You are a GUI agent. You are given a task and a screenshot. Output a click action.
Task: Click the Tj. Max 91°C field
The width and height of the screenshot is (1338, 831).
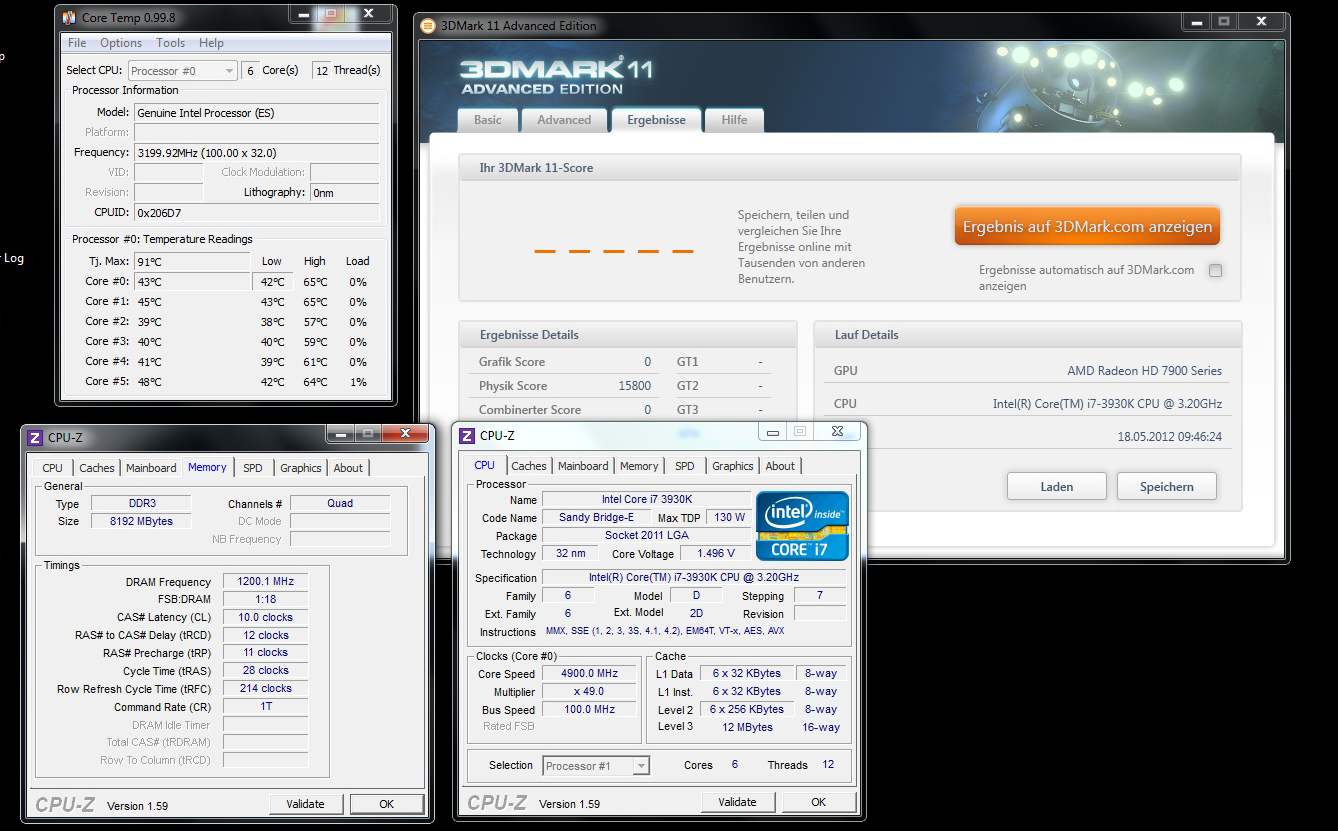coord(192,262)
